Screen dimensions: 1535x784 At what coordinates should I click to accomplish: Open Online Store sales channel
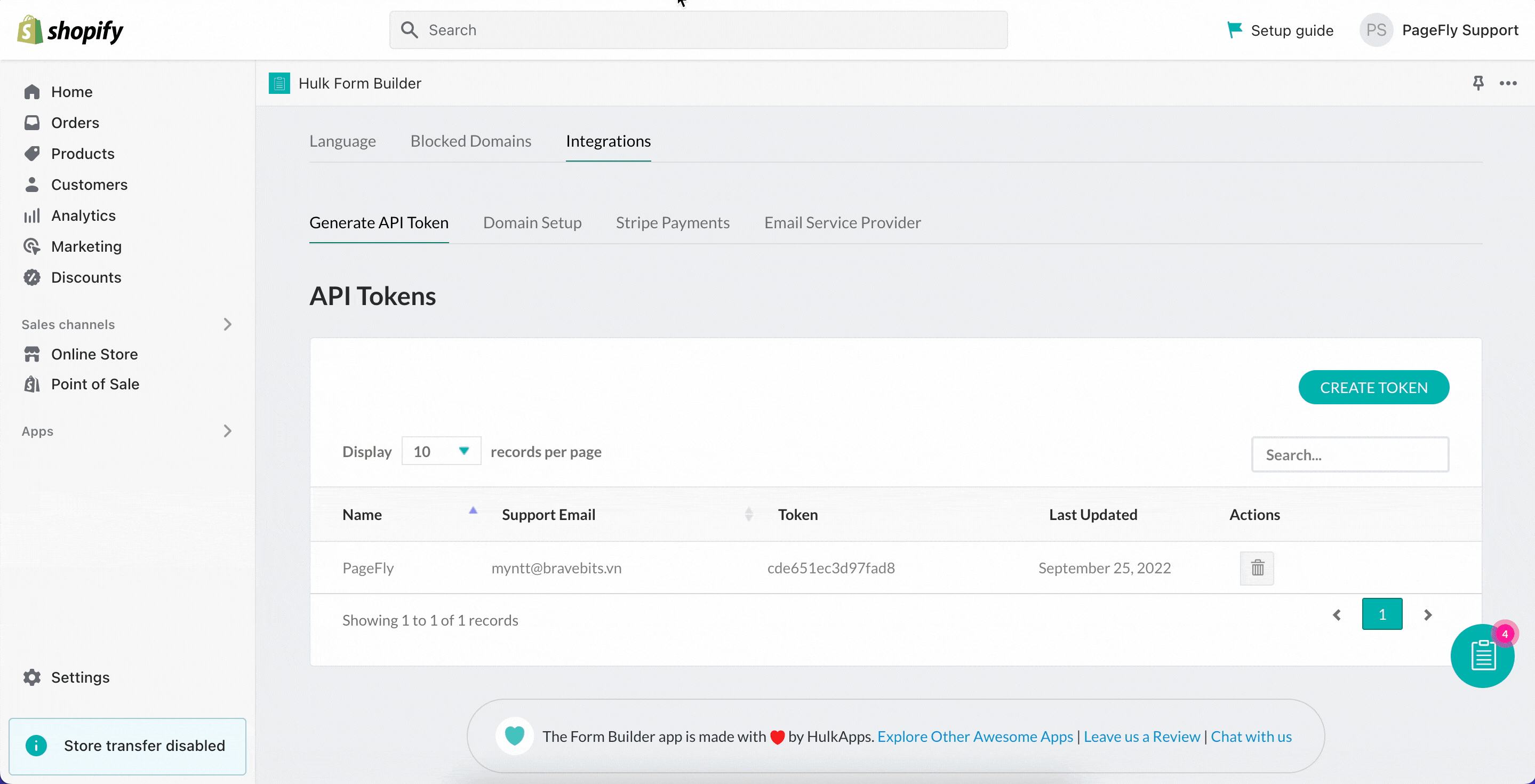95,355
